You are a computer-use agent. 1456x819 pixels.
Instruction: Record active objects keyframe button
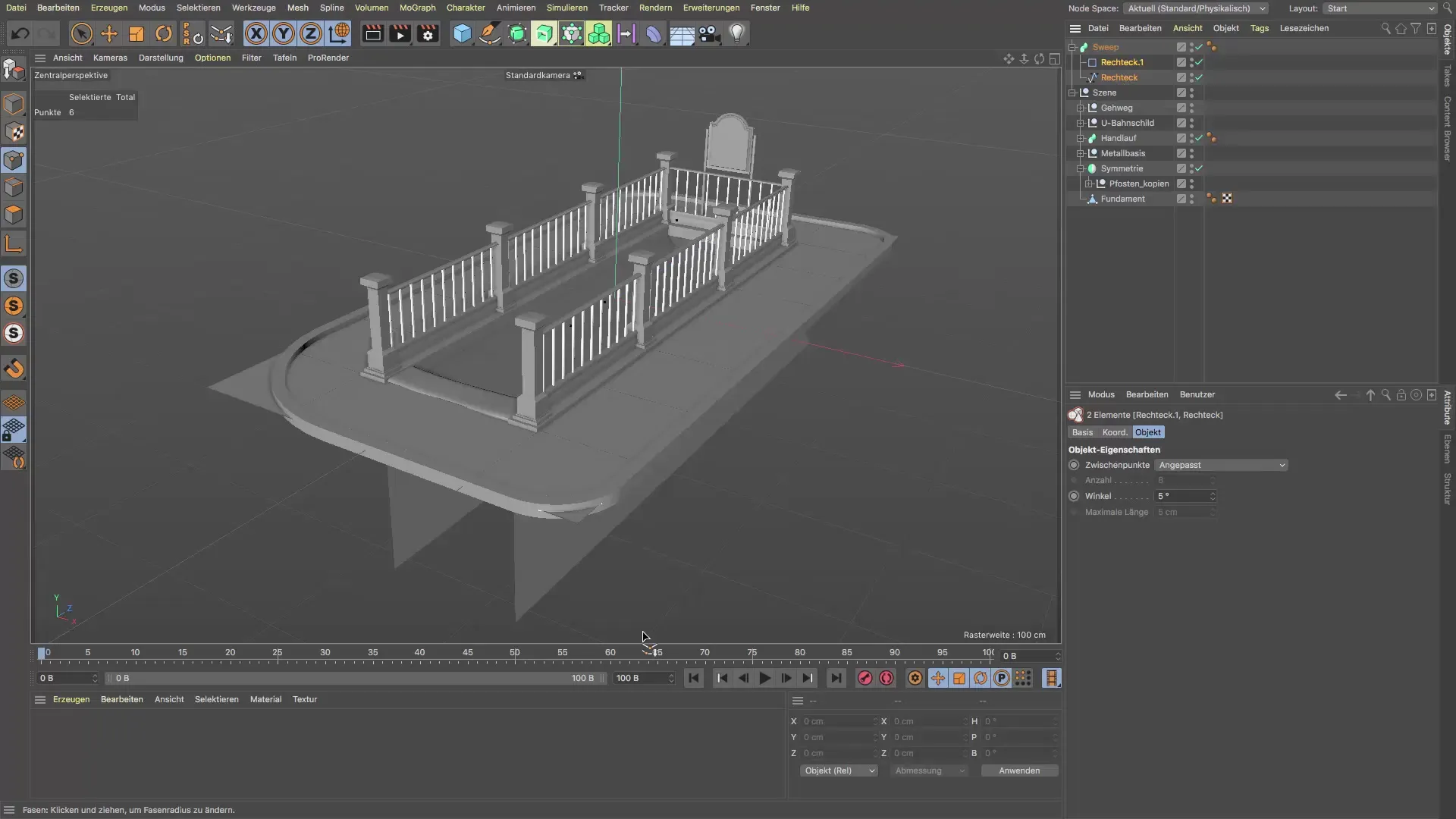[864, 678]
